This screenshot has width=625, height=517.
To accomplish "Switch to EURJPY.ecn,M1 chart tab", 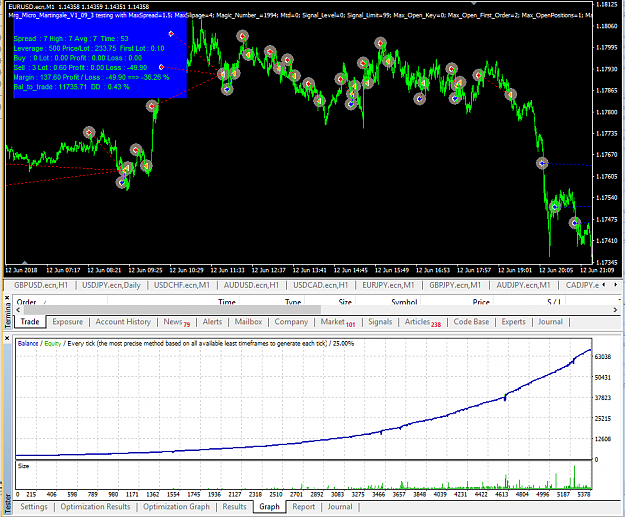I will (388, 285).
